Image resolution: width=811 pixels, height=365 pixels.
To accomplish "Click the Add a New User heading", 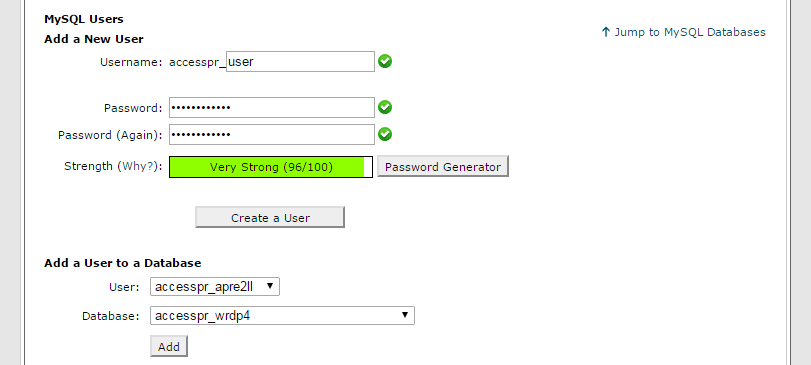I will [94, 39].
